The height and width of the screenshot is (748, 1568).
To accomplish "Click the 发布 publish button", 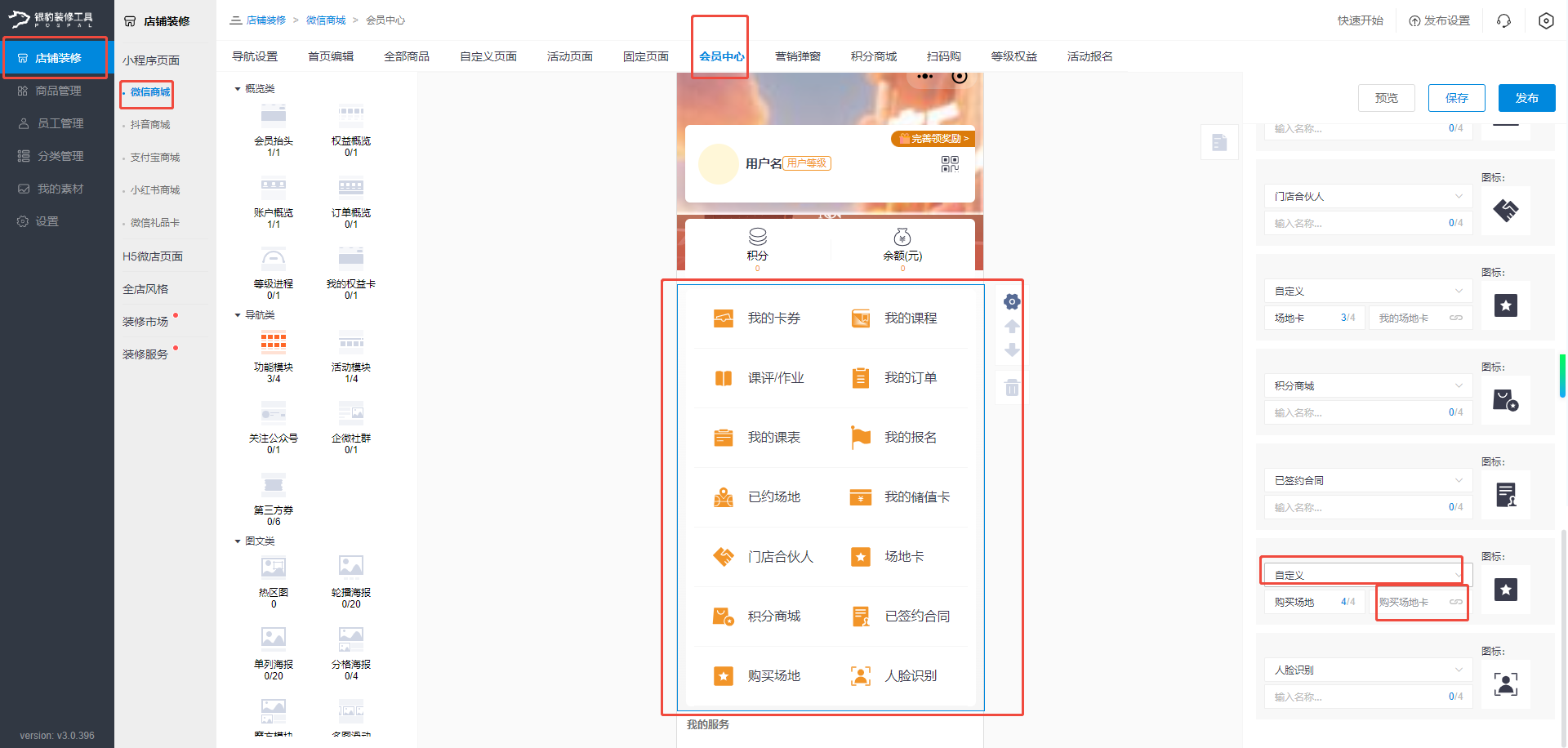I will pyautogui.click(x=1526, y=97).
